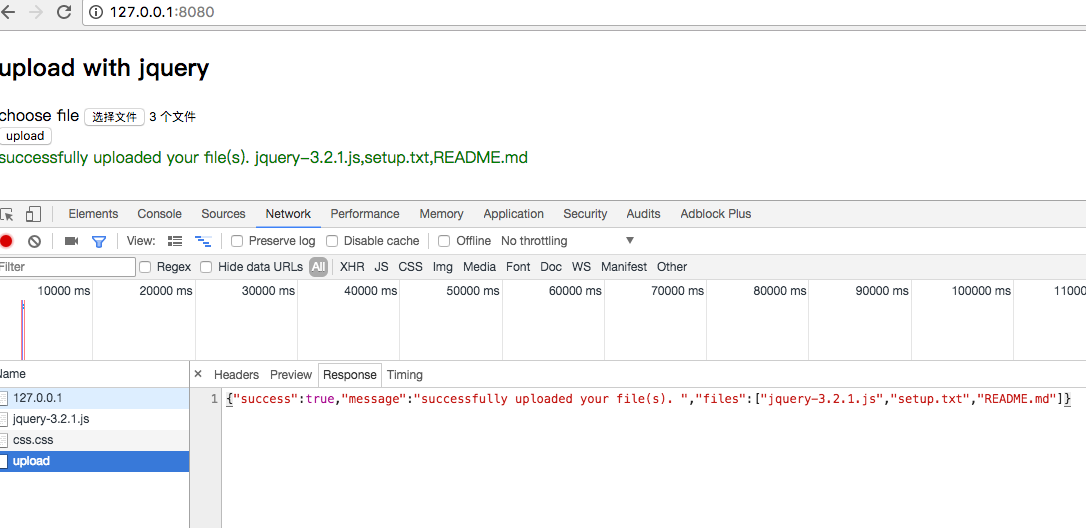Image resolution: width=1086 pixels, height=528 pixels.
Task: Toggle the device toolbar icon
Action: click(x=33, y=214)
